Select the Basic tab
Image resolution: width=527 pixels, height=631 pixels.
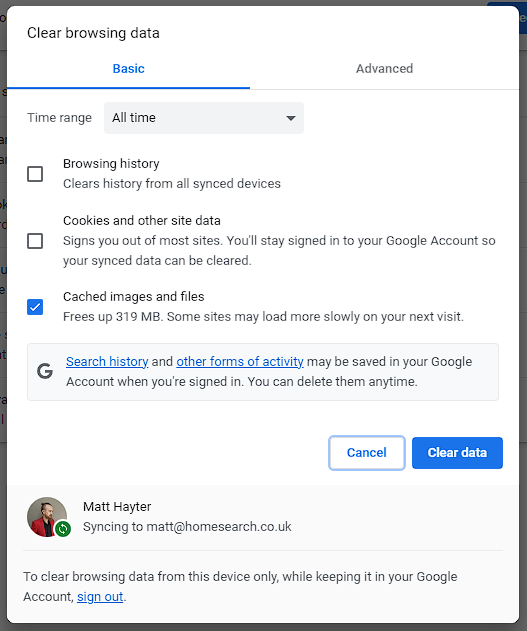click(x=128, y=69)
